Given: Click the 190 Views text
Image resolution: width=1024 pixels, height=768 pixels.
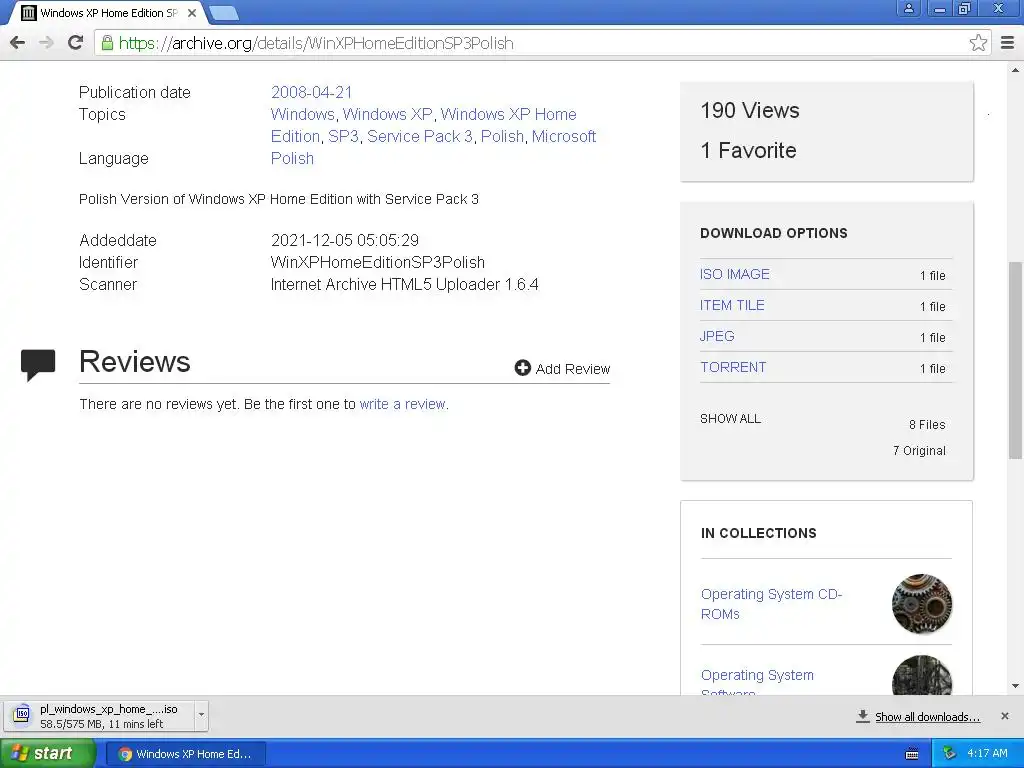Looking at the screenshot, I should coord(750,110).
